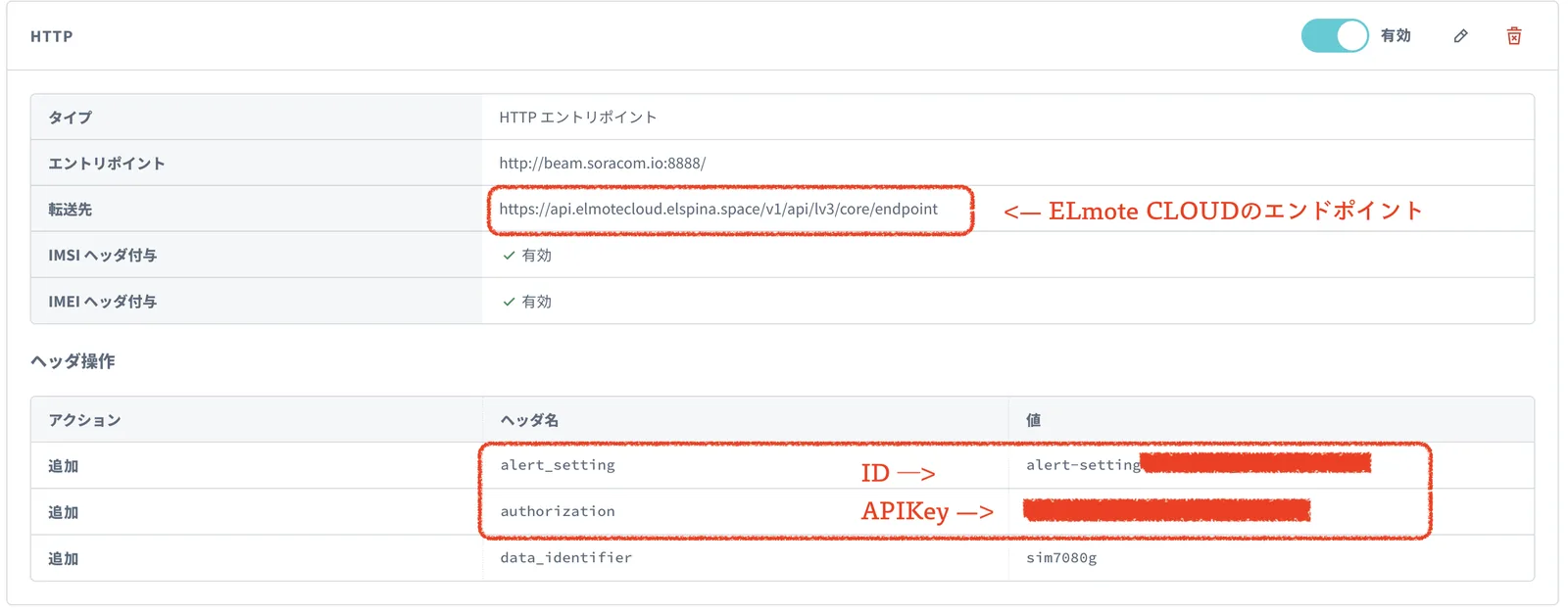
Task: Click the alert_setting header name
Action: coord(558,465)
